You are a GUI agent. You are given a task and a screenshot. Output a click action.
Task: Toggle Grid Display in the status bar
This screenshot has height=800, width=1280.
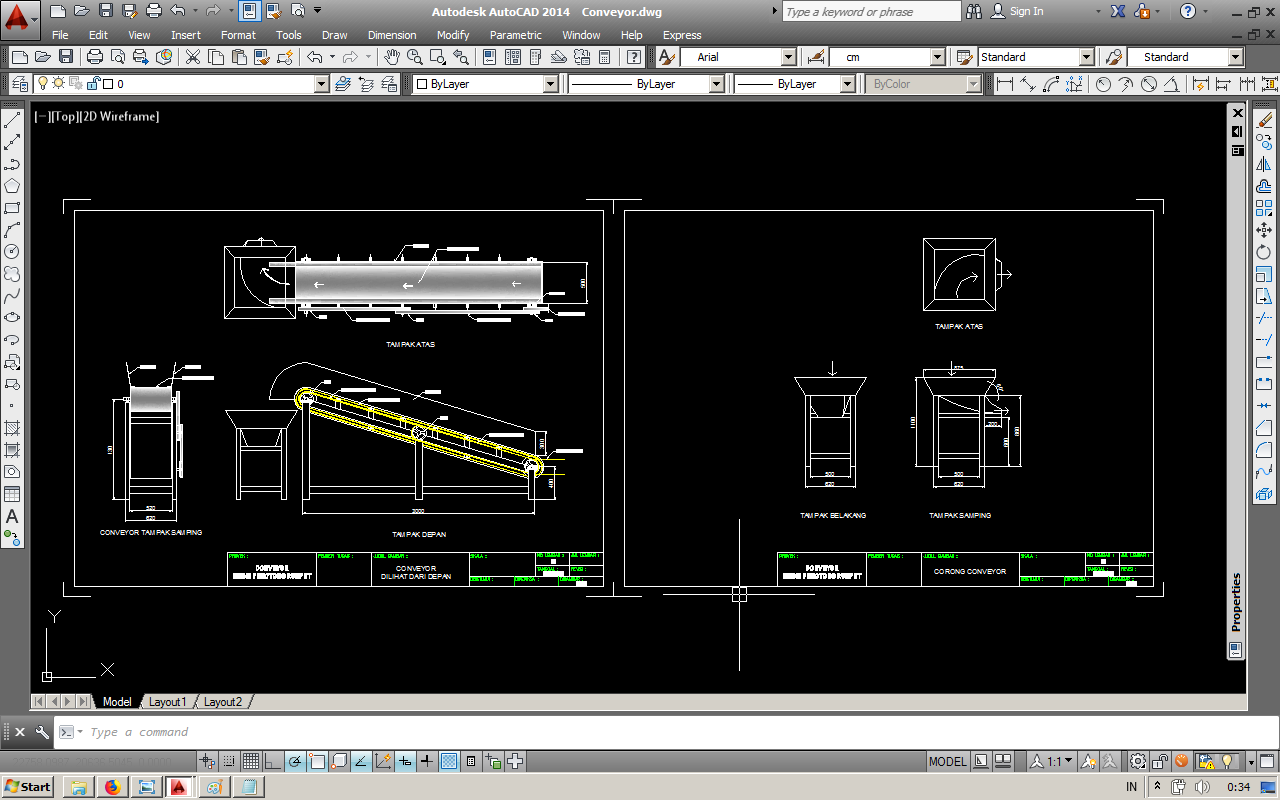[x=249, y=761]
